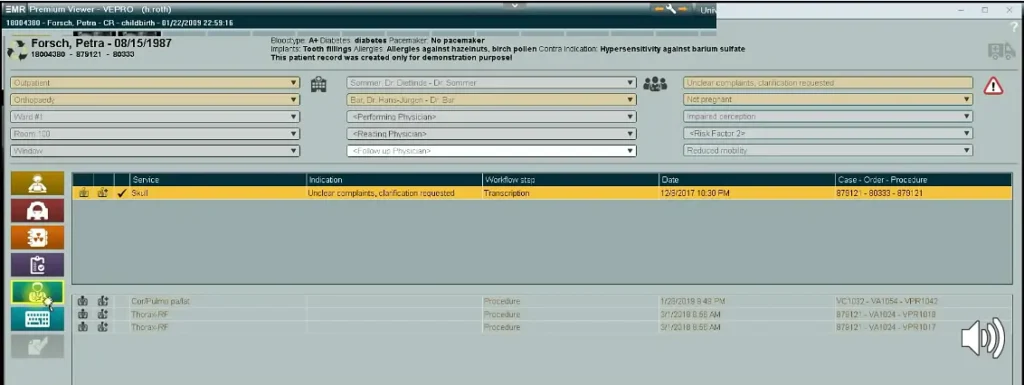This screenshot has width=1024, height=385.
Task: Click the group of people icon
Action: click(x=655, y=84)
